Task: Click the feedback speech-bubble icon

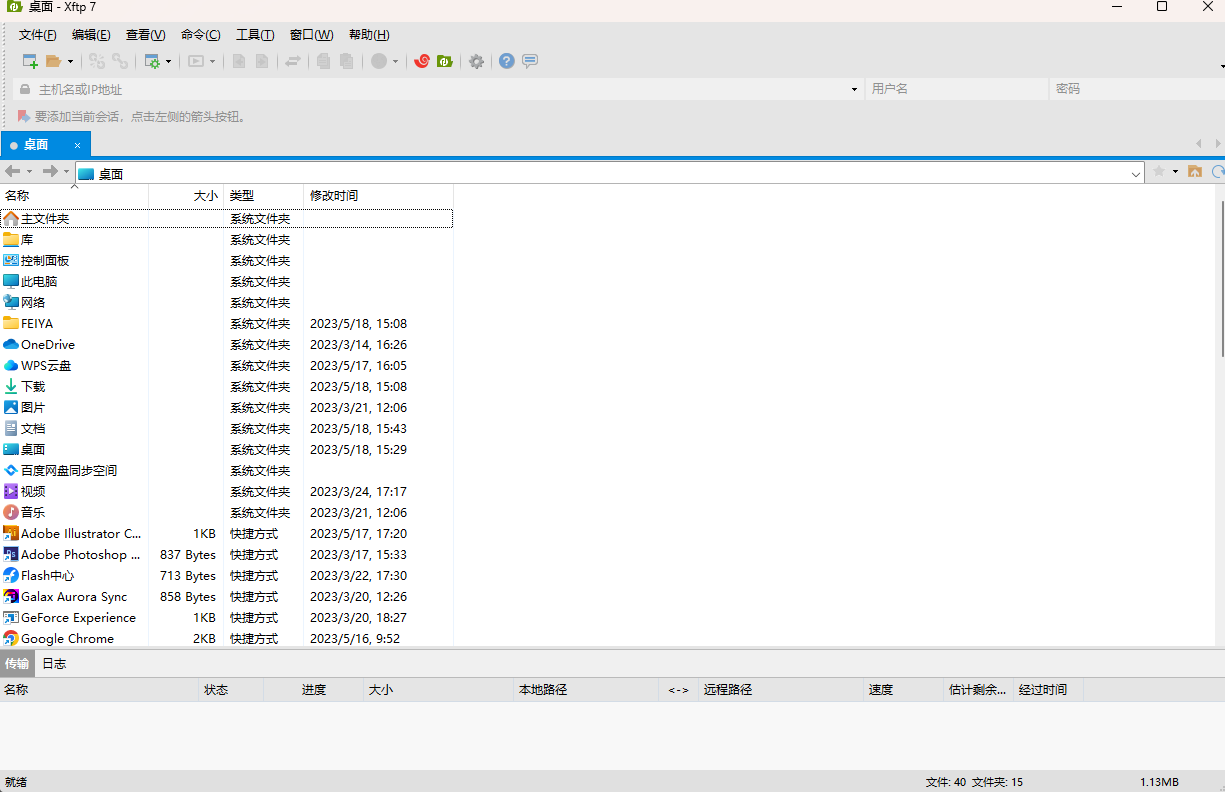Action: [530, 61]
